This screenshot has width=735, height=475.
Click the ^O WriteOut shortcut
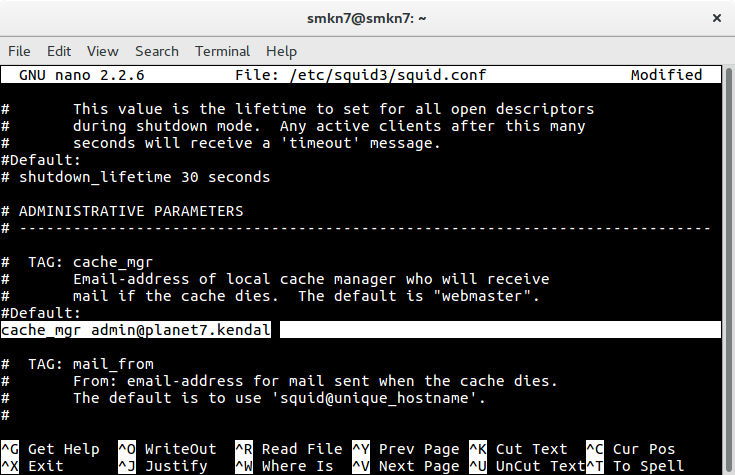pyautogui.click(x=167, y=449)
